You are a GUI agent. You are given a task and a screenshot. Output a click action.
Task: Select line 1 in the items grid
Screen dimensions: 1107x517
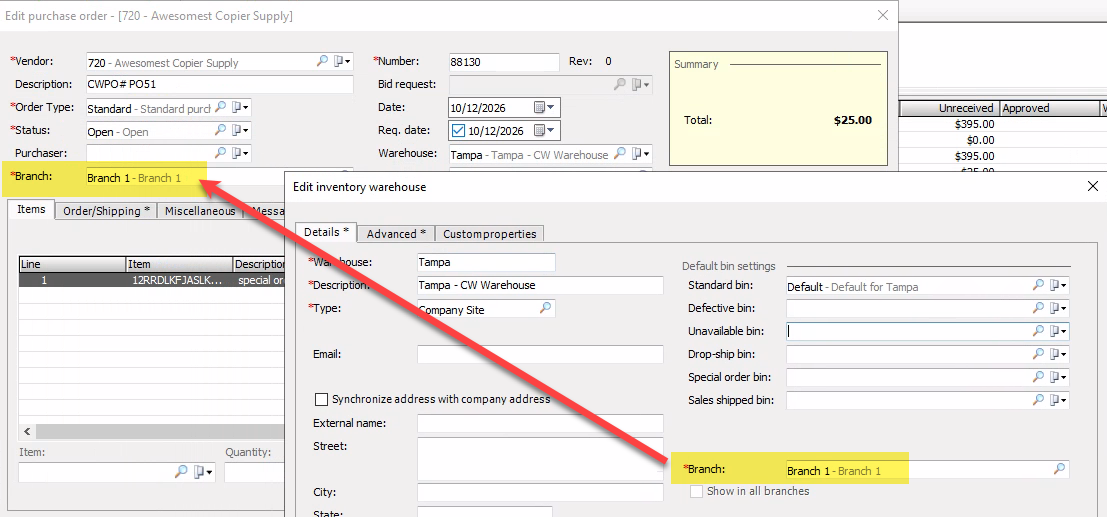[152, 280]
